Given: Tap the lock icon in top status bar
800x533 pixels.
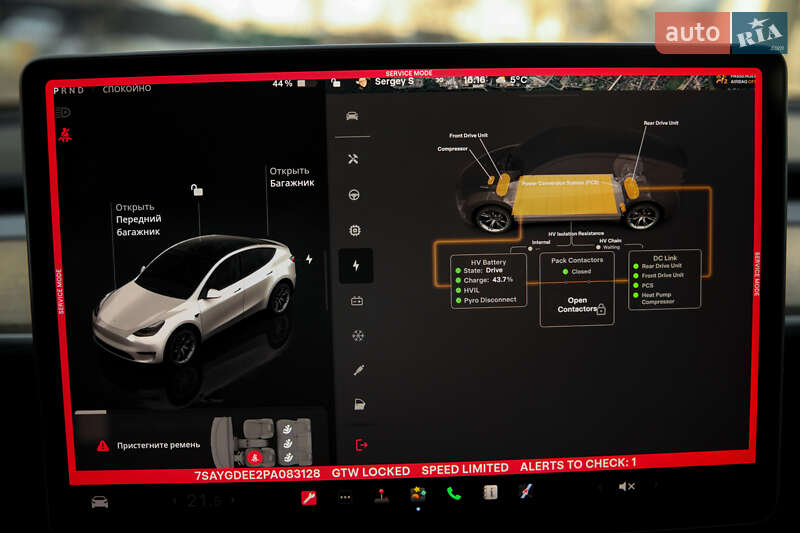Looking at the screenshot, I should click(x=335, y=83).
